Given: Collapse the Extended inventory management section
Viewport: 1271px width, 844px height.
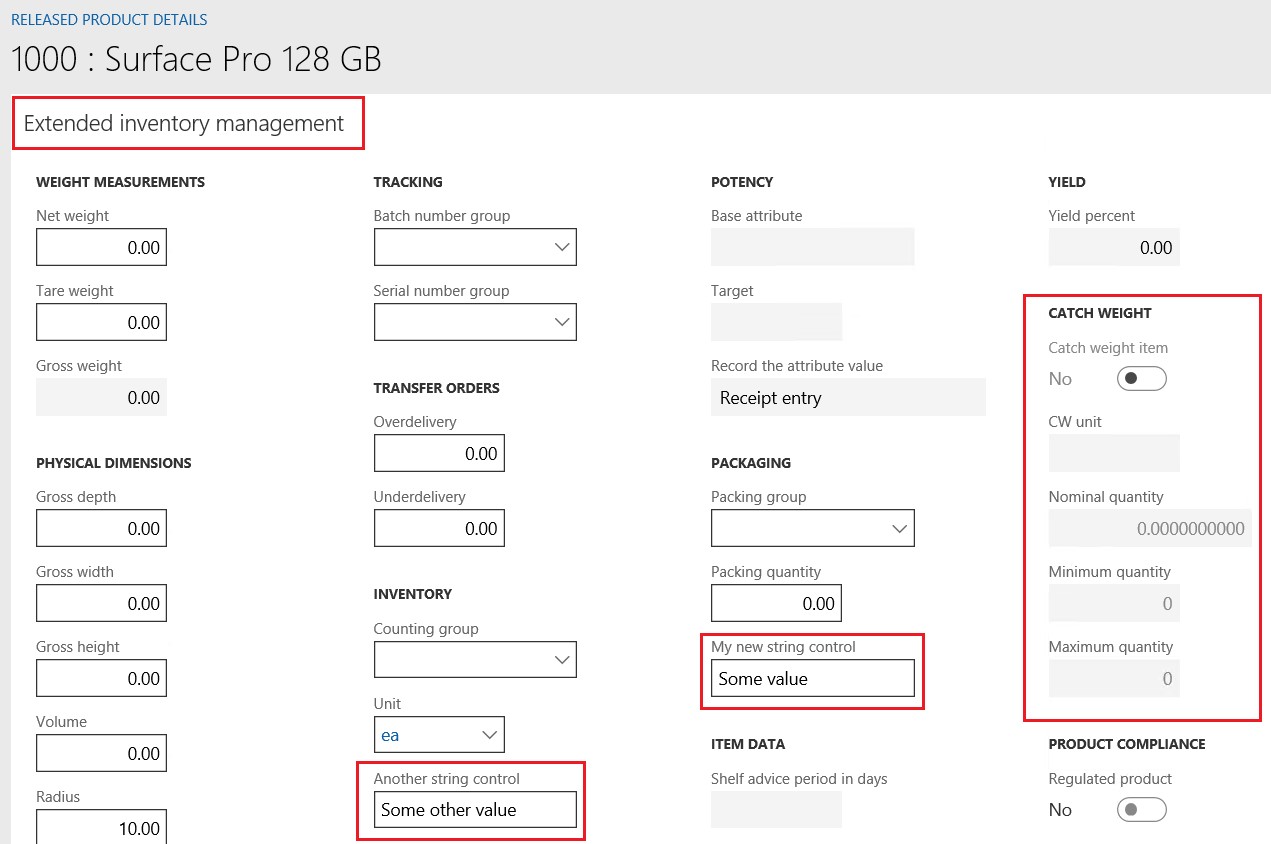Looking at the screenshot, I should pos(187,123).
